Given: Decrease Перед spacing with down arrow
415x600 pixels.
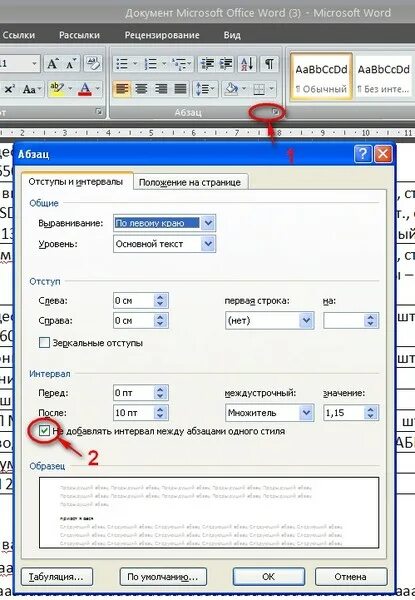Looking at the screenshot, I should (160, 397).
